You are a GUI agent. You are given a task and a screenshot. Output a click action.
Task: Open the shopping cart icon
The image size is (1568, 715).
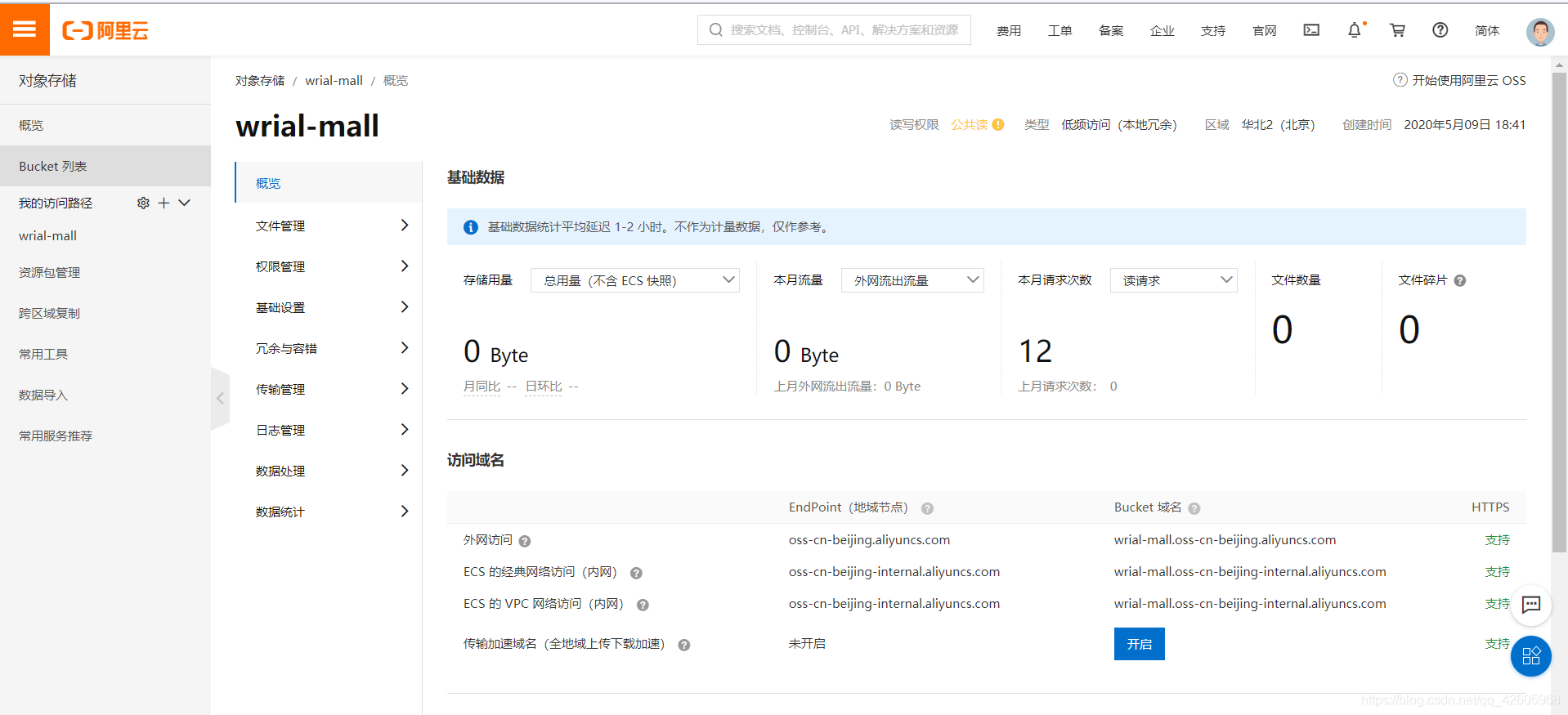1397,30
